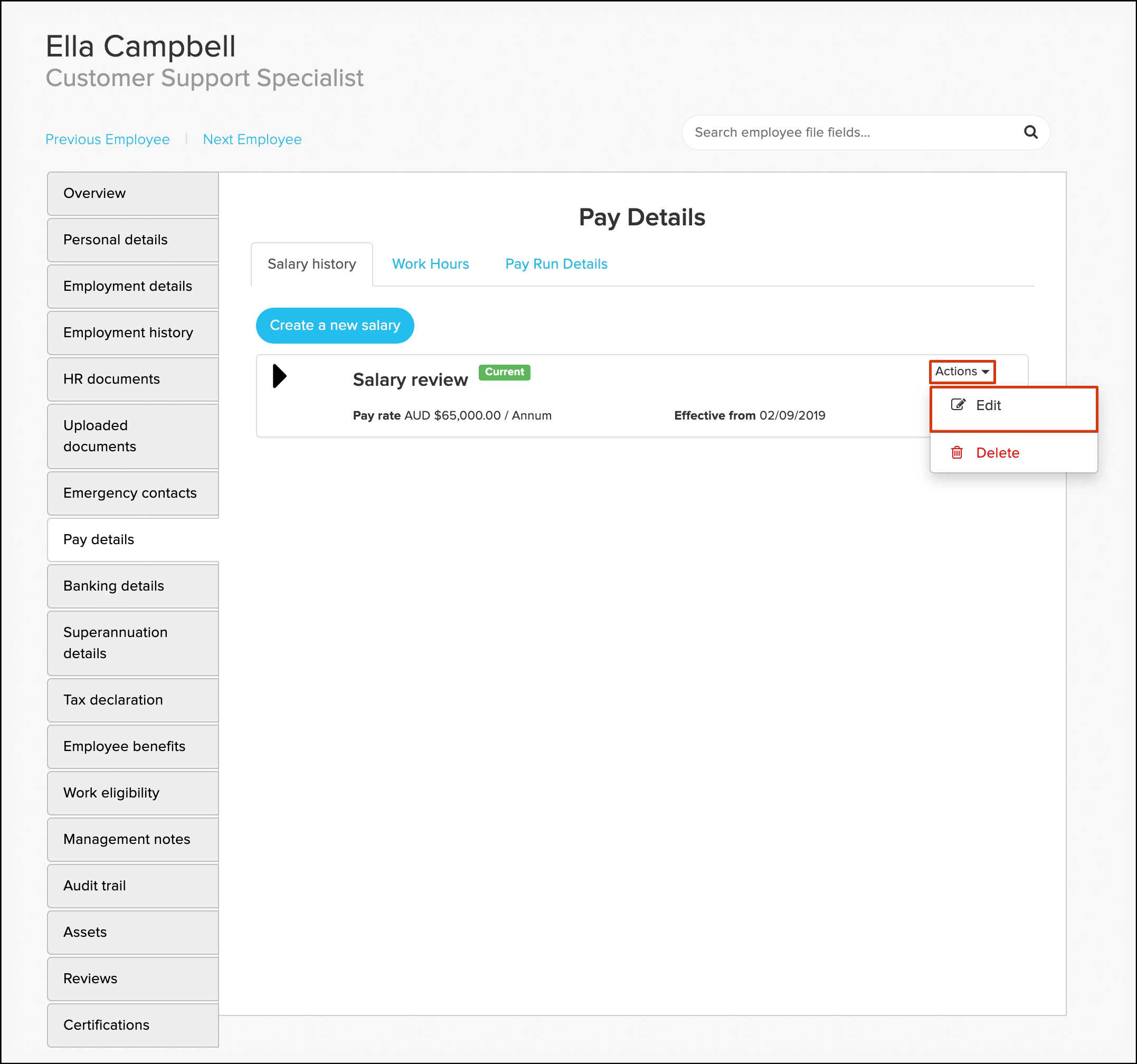The height and width of the screenshot is (1064, 1137).
Task: Focus the employee file search field
Action: click(x=852, y=132)
